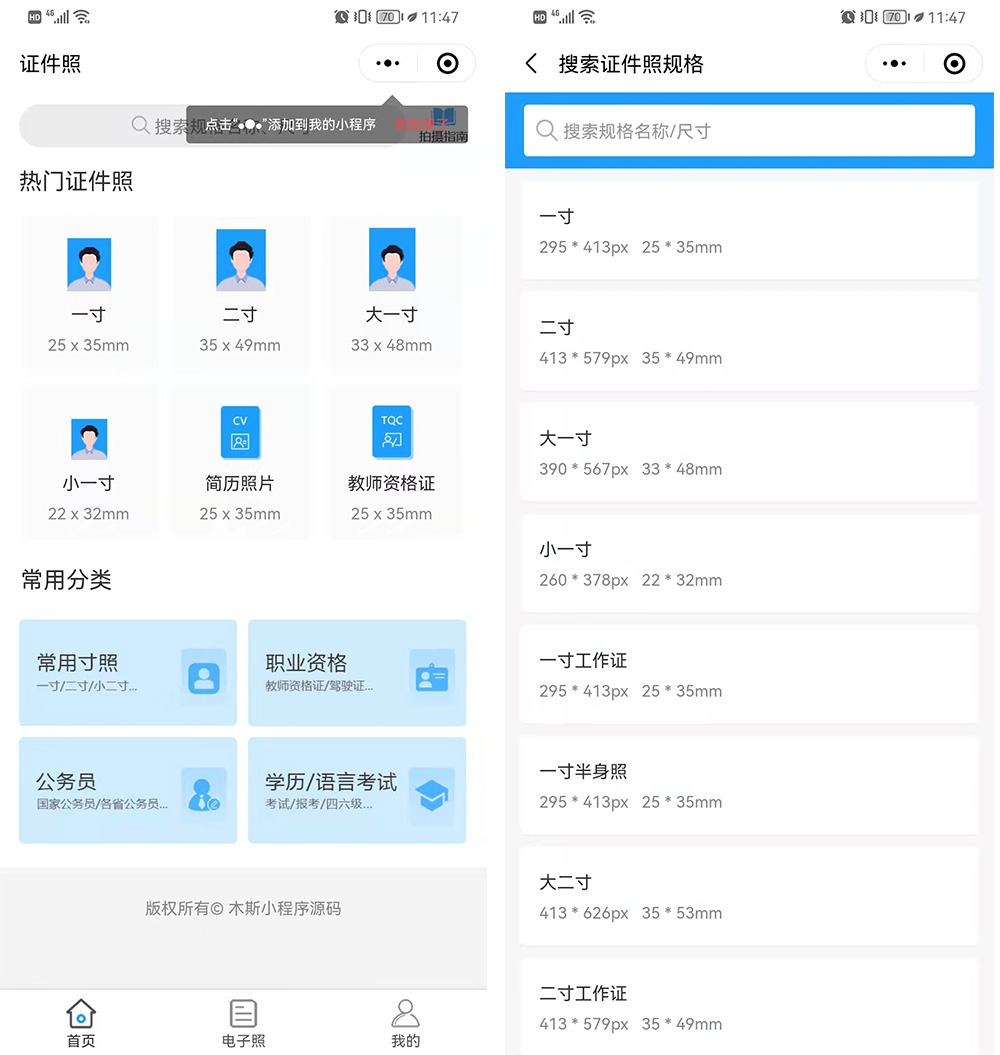Select 一寸工作证 from the spec list
The width and height of the screenshot is (1000, 1055).
[748, 675]
